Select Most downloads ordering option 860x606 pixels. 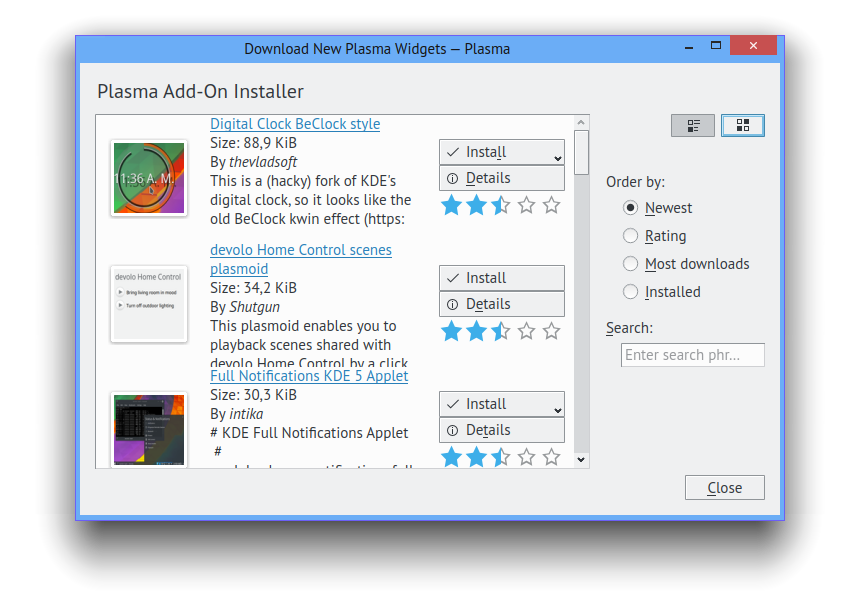coord(686,264)
